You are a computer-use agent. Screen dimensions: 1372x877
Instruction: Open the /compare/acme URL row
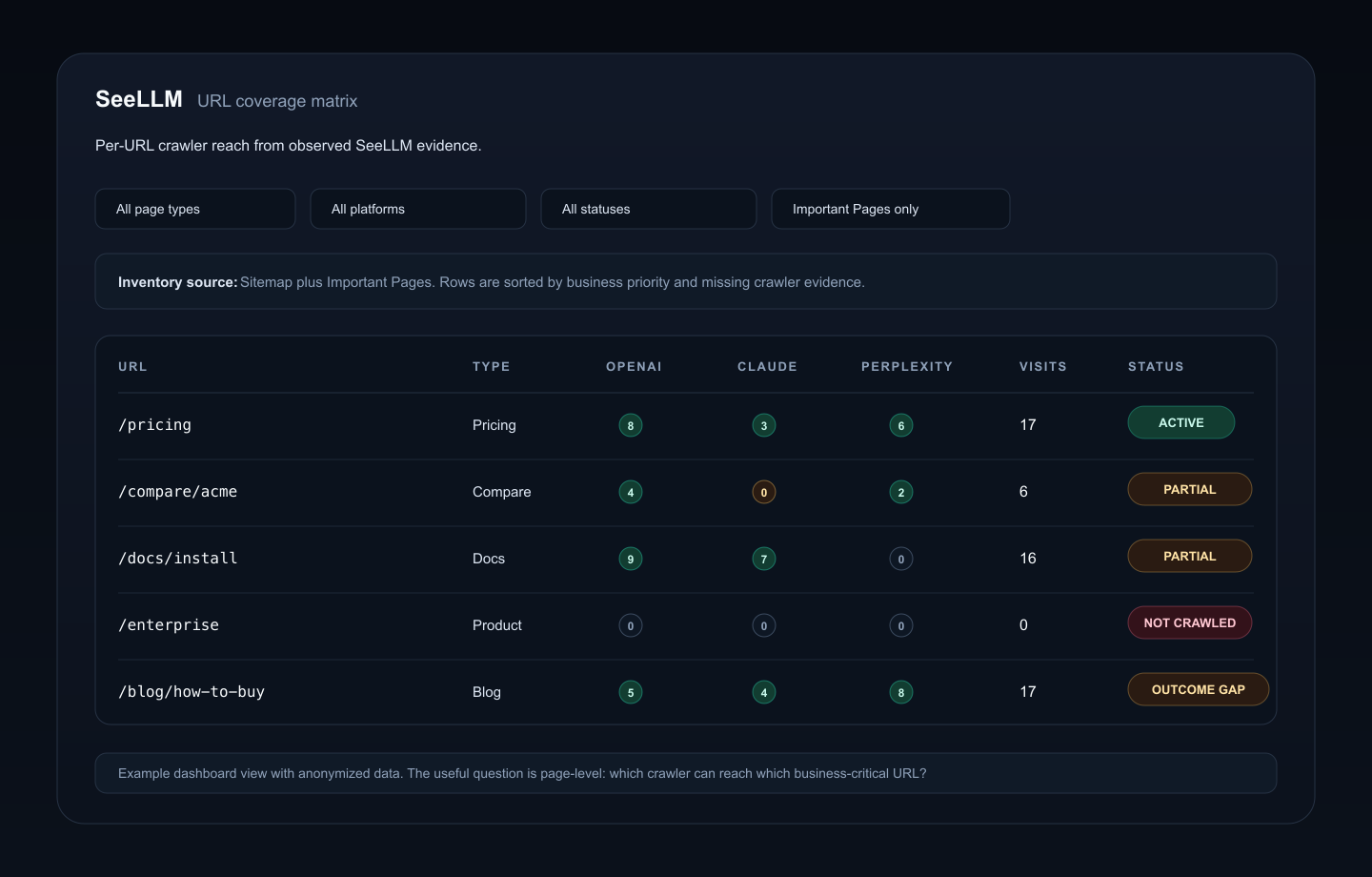pyautogui.click(x=686, y=492)
